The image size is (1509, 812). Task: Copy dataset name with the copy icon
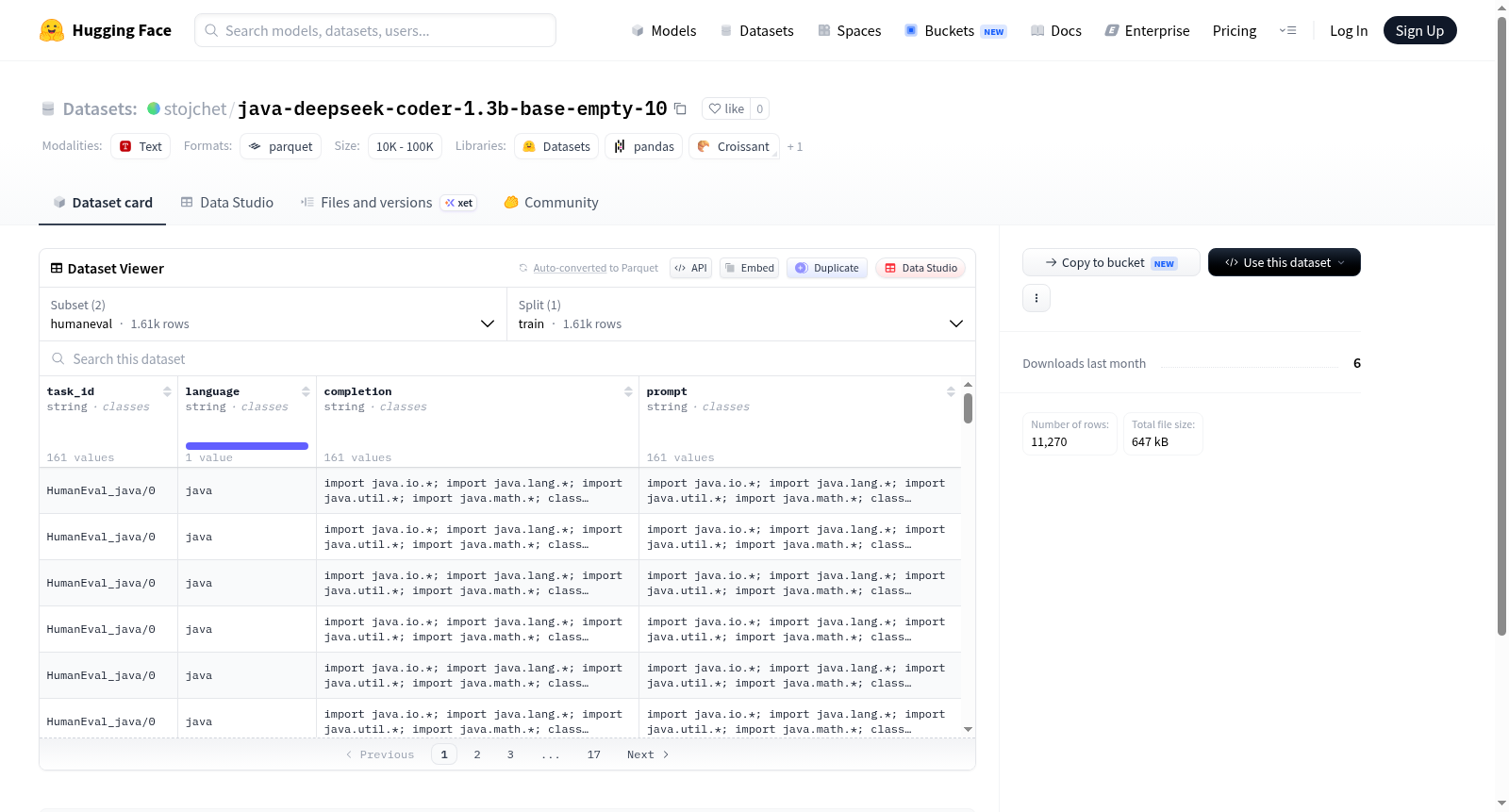tap(680, 108)
